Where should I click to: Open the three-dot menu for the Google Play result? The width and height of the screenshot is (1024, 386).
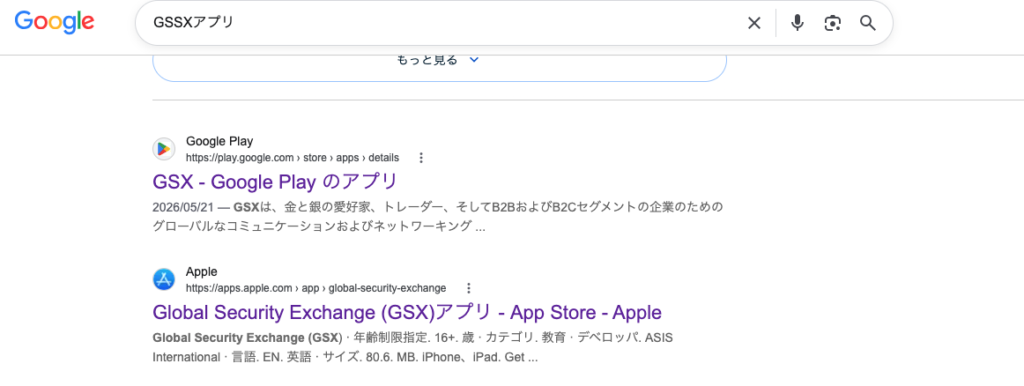[421, 157]
